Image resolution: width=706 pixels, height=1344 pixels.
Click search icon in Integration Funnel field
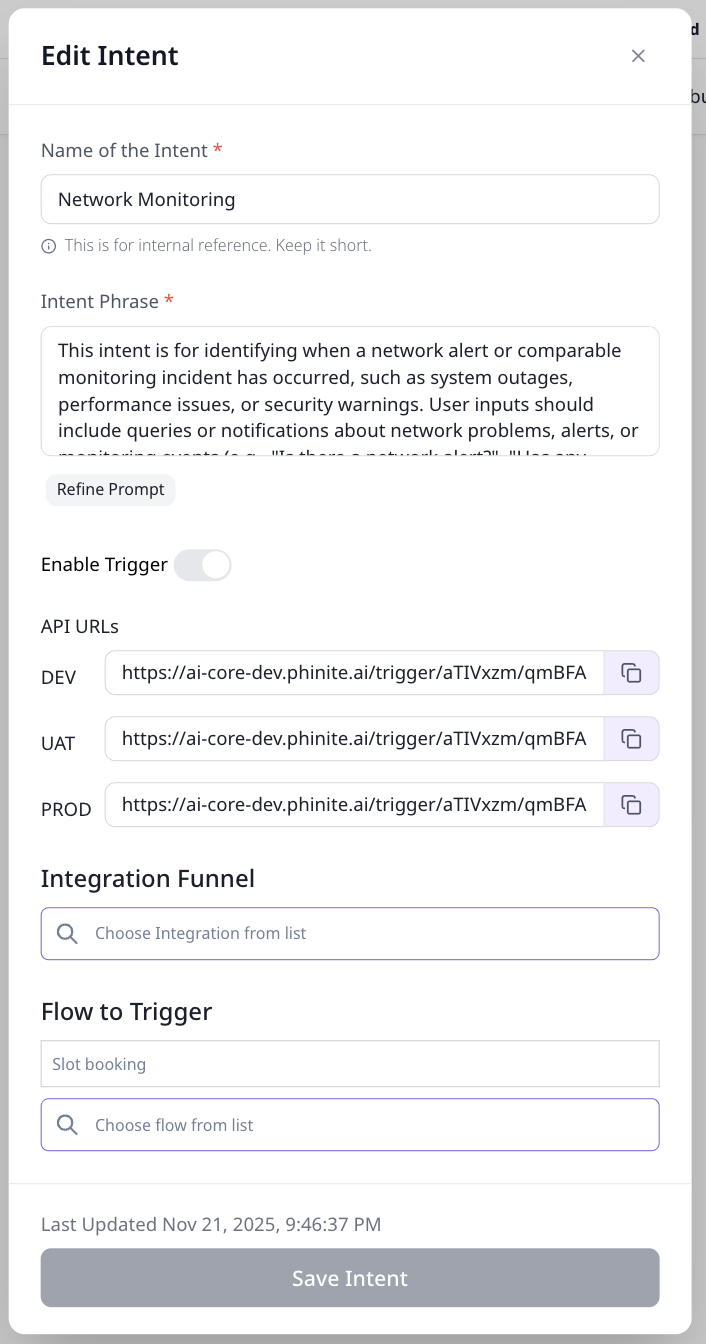67,933
